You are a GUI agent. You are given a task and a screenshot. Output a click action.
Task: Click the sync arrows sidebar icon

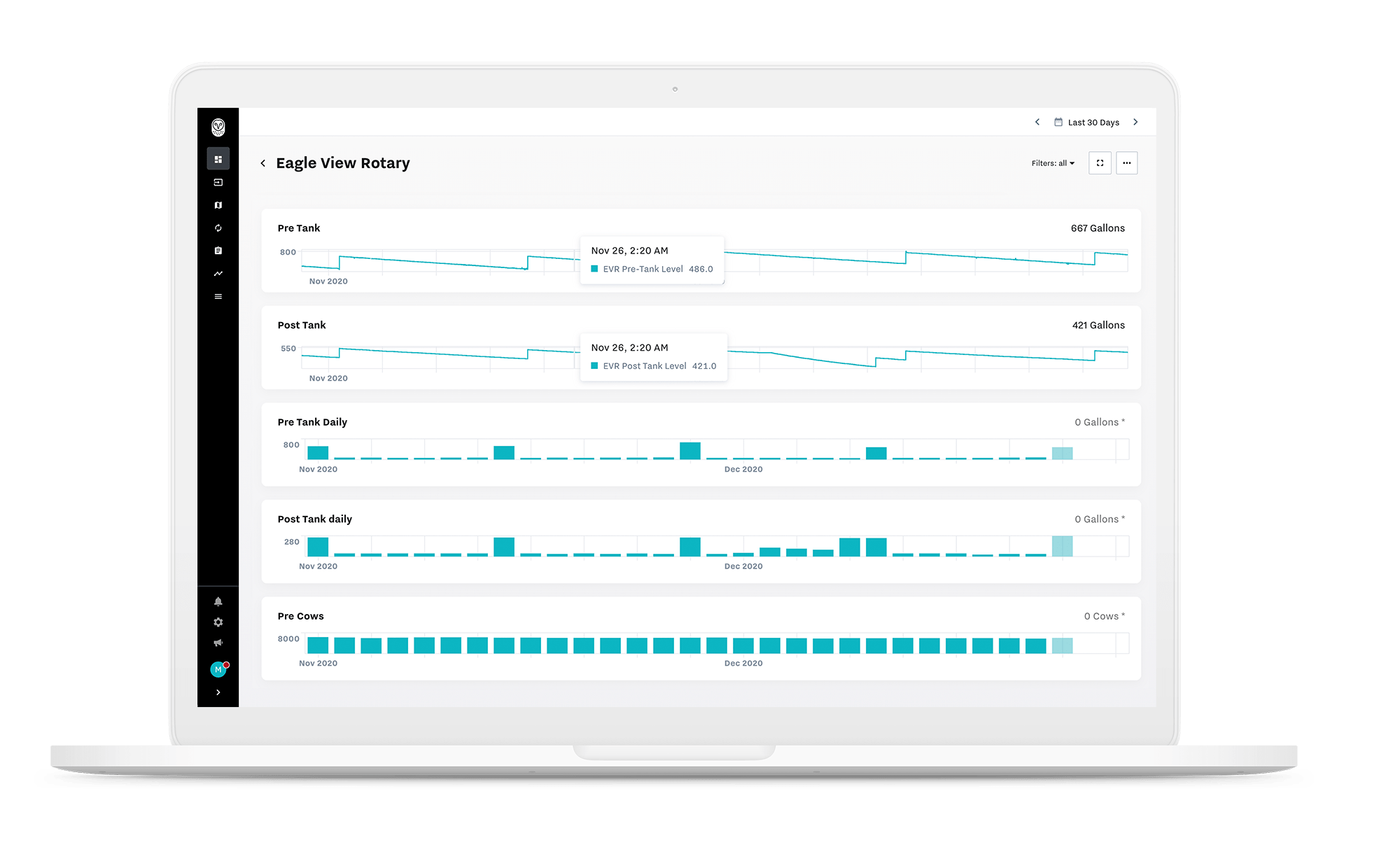coord(218,228)
